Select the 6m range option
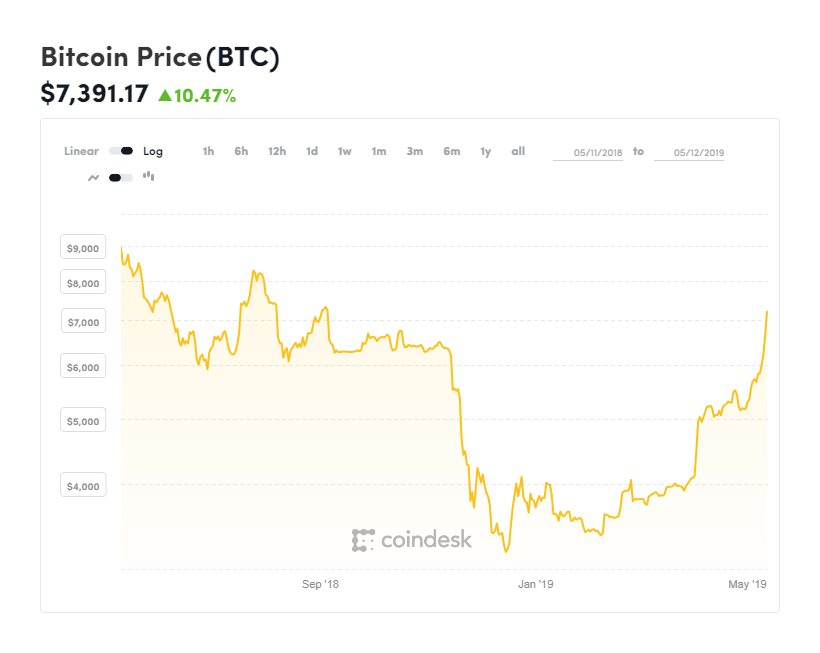The width and height of the screenshot is (820, 653). click(x=451, y=151)
